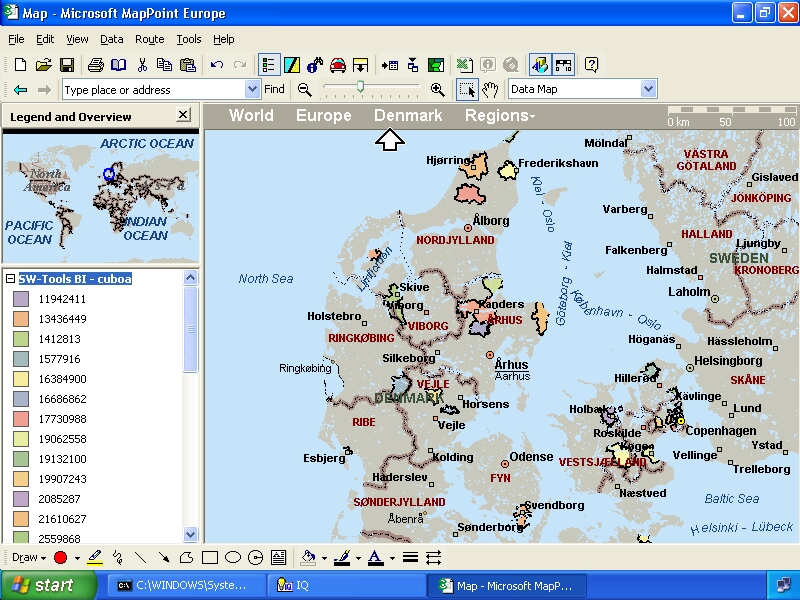Click the Help question mark icon
The width and height of the screenshot is (800, 600).
tap(591, 65)
